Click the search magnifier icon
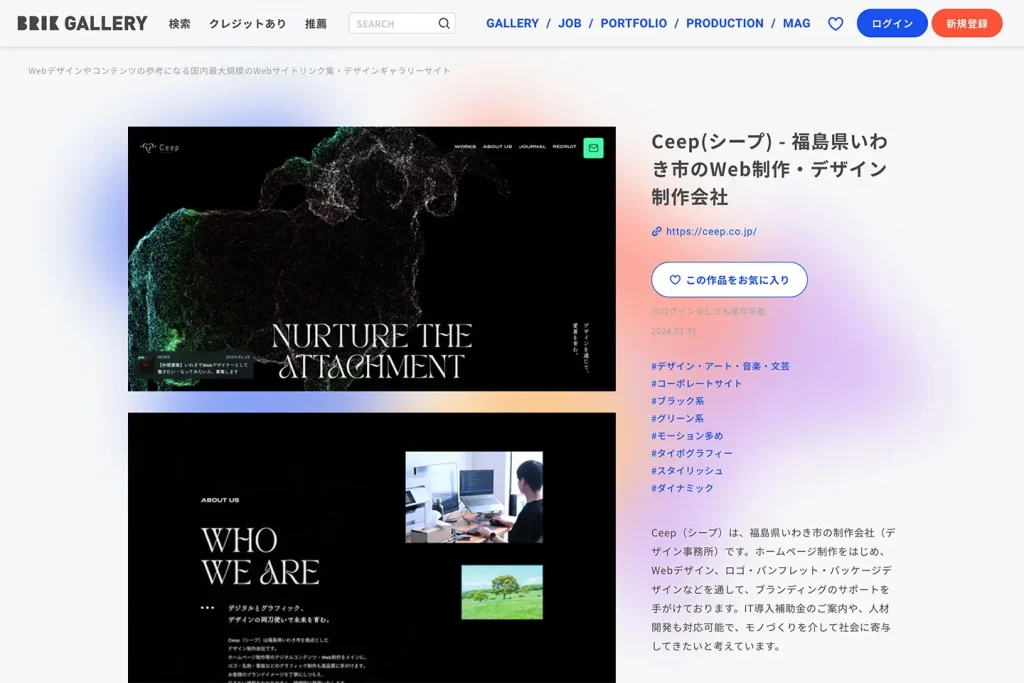The height and width of the screenshot is (683, 1024). point(444,24)
